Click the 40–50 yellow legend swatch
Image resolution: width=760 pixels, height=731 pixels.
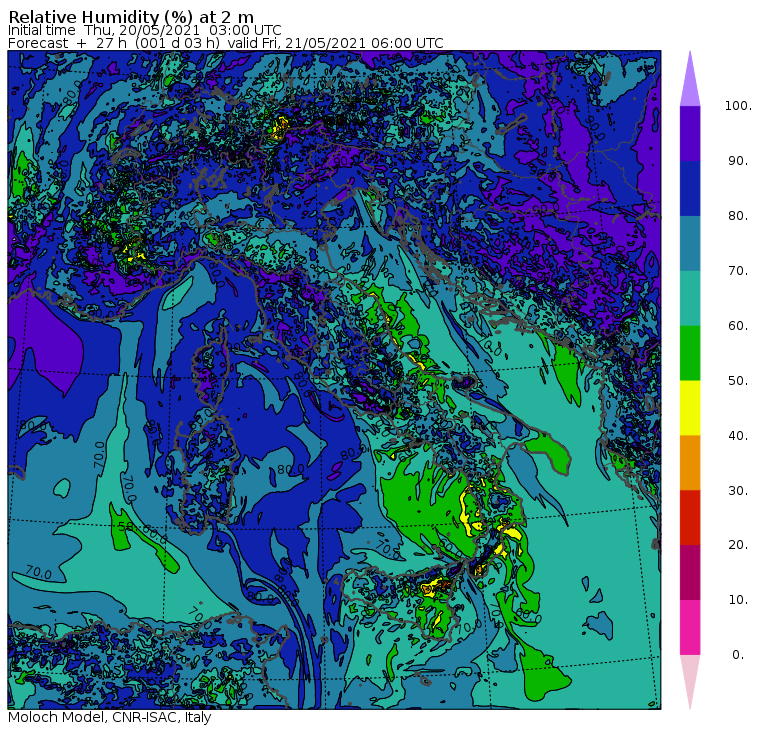point(690,408)
